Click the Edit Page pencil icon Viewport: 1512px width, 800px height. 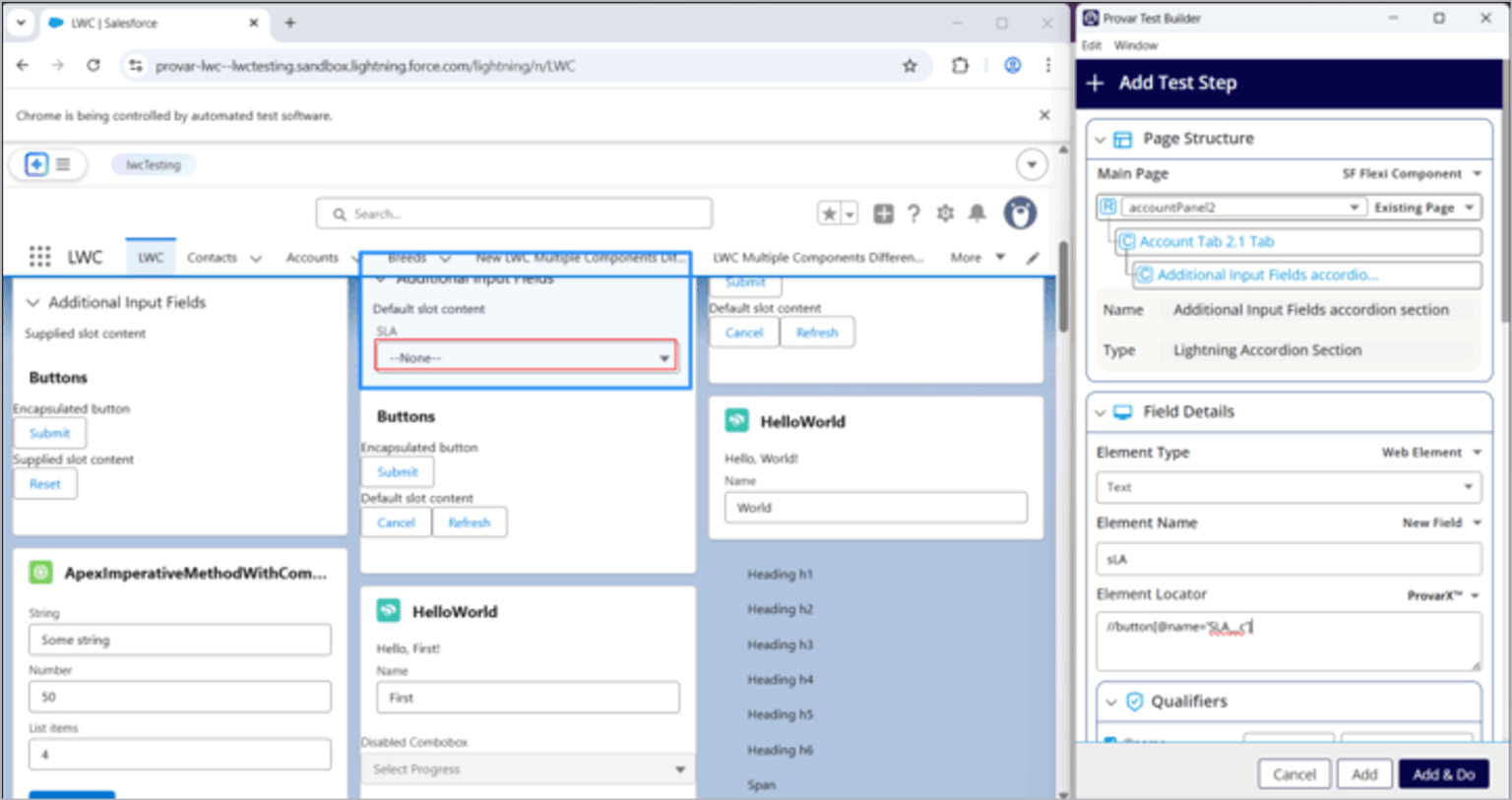pyautogui.click(x=1031, y=258)
